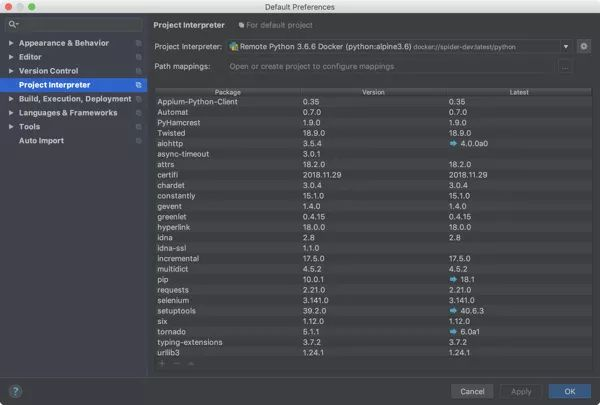Select the chardet package row
The image size is (600, 405).
373,185
